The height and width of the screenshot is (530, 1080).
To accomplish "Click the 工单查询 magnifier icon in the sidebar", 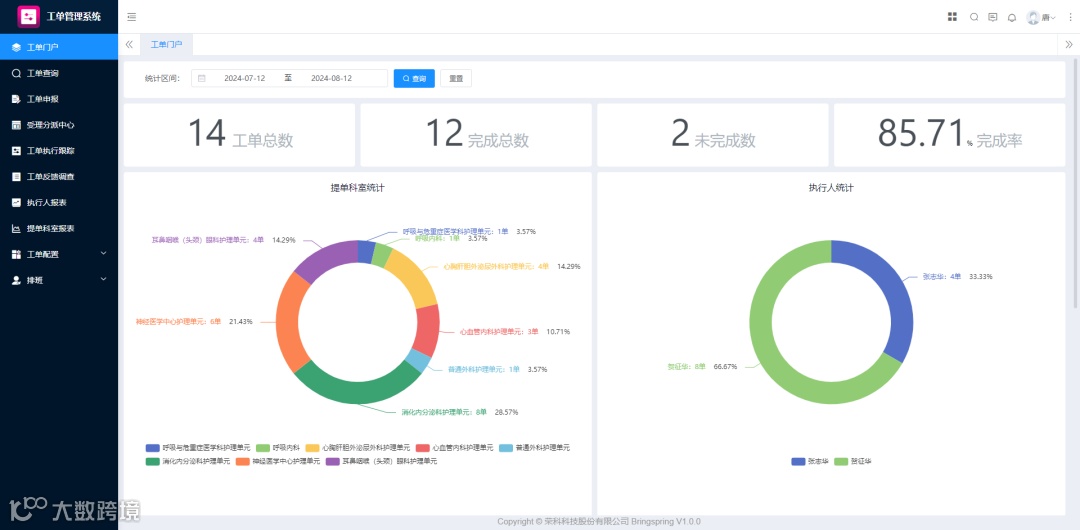I will 17,73.
